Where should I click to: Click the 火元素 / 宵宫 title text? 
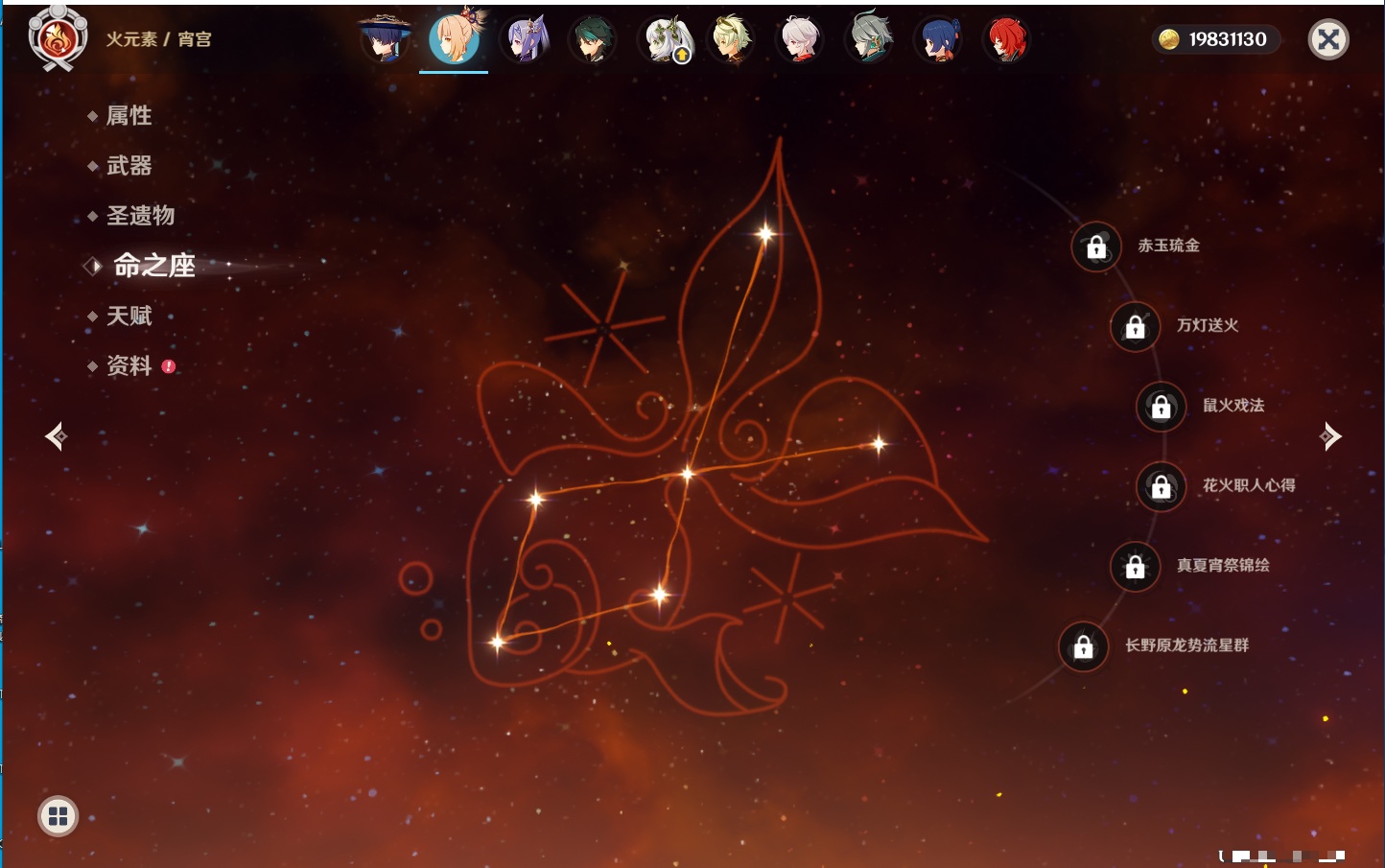[158, 39]
